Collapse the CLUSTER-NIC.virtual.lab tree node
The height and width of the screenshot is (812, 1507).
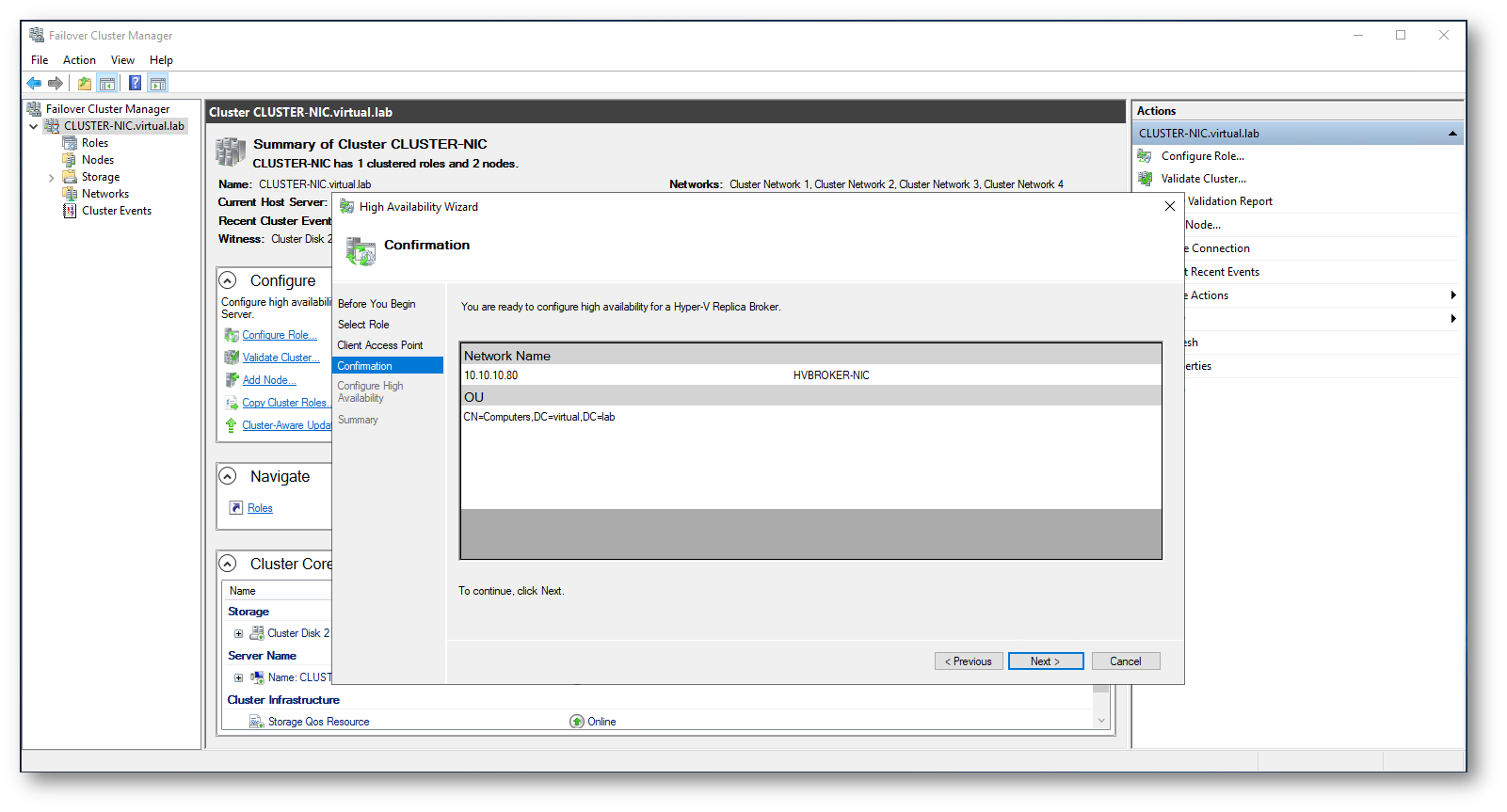(x=33, y=126)
